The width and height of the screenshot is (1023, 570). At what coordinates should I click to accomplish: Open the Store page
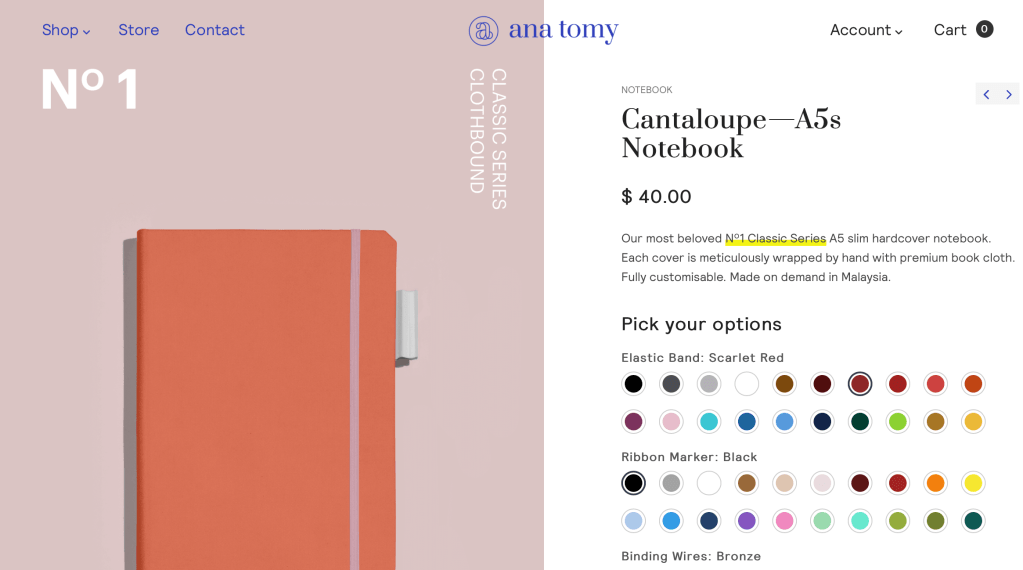[139, 30]
